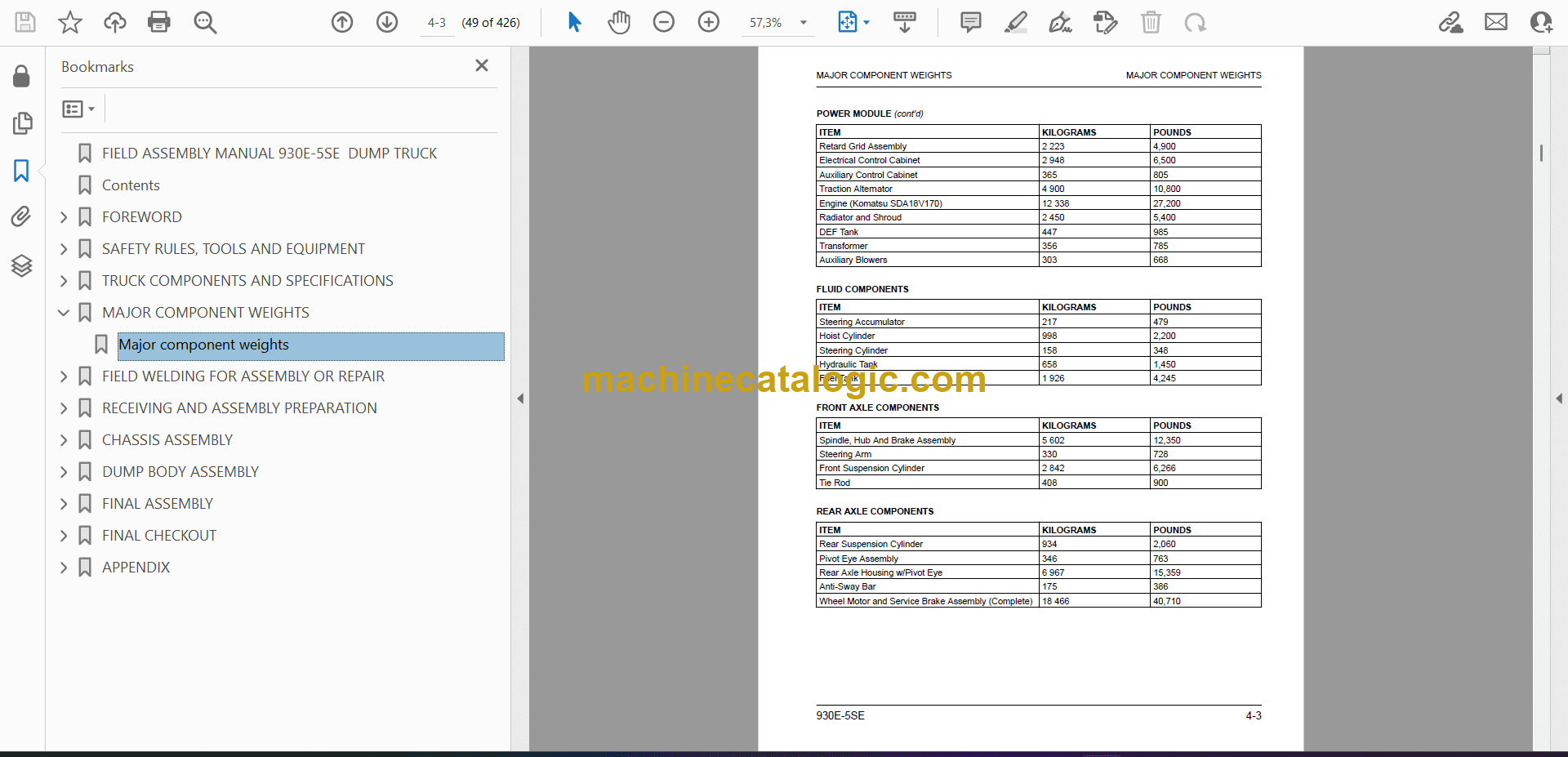Open the user account sign-in icon

tap(1541, 22)
